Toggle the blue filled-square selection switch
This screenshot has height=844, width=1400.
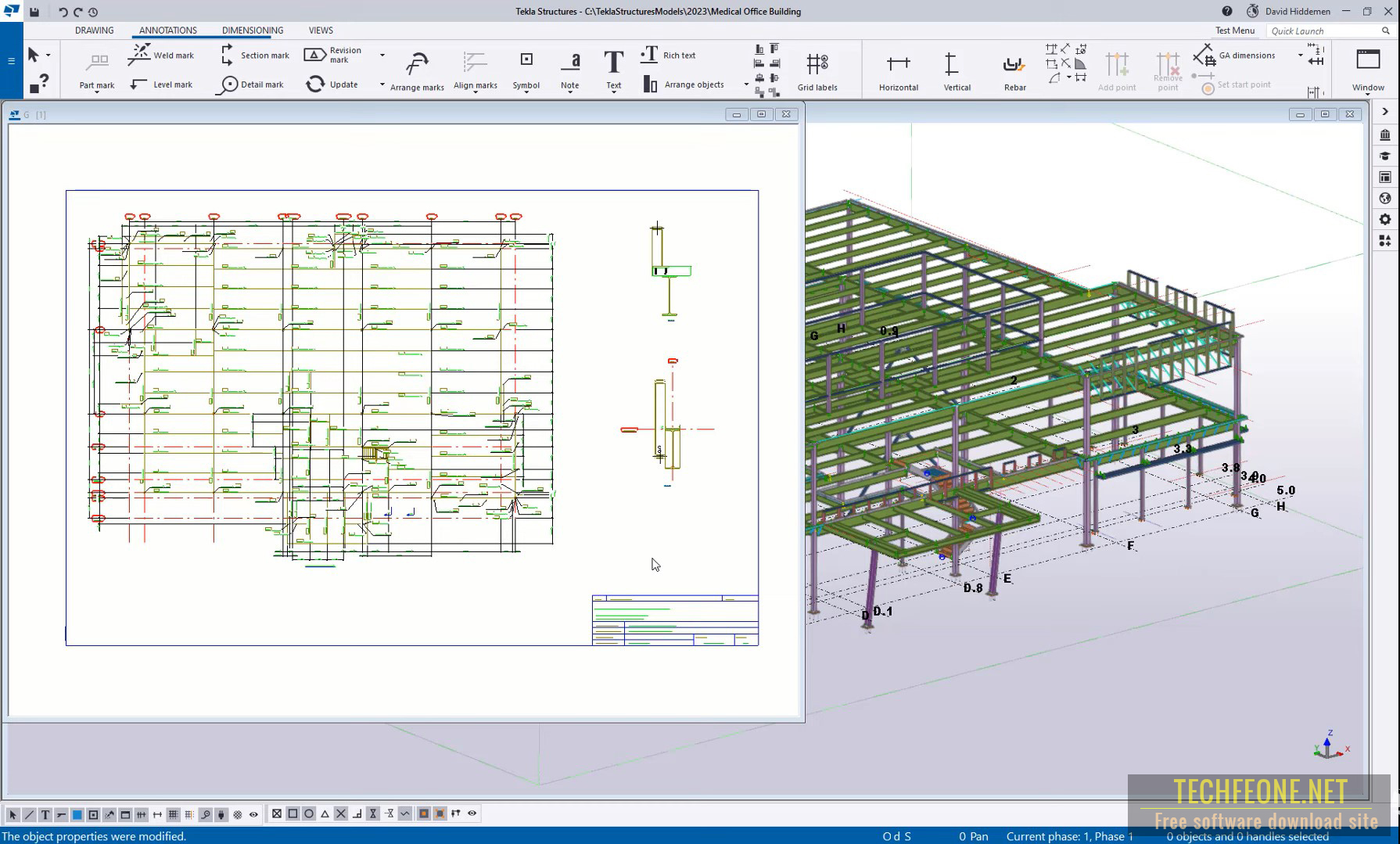click(77, 814)
